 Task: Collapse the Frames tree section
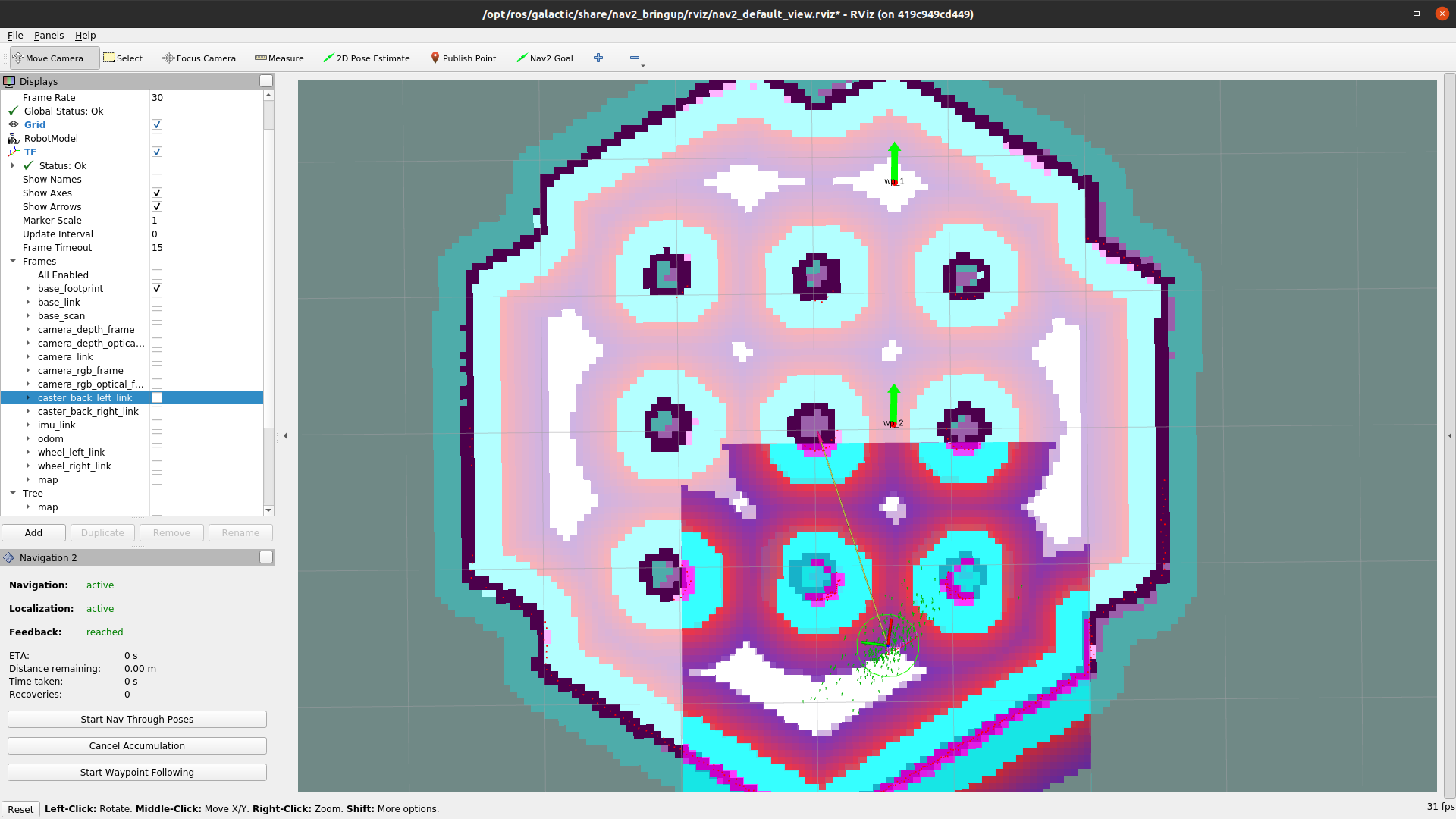[13, 261]
